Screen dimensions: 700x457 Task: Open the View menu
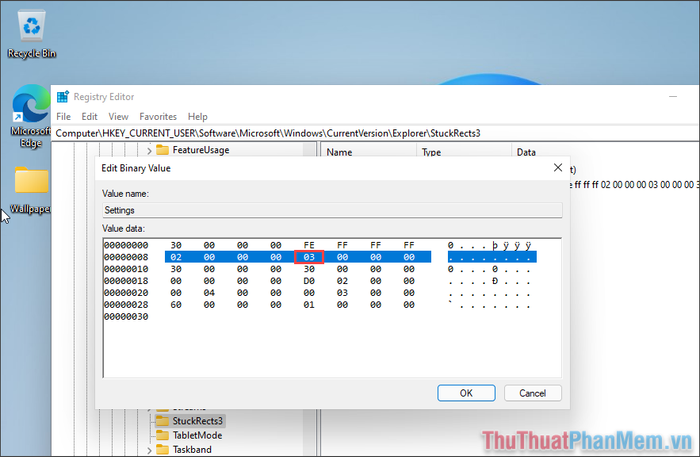click(x=118, y=116)
